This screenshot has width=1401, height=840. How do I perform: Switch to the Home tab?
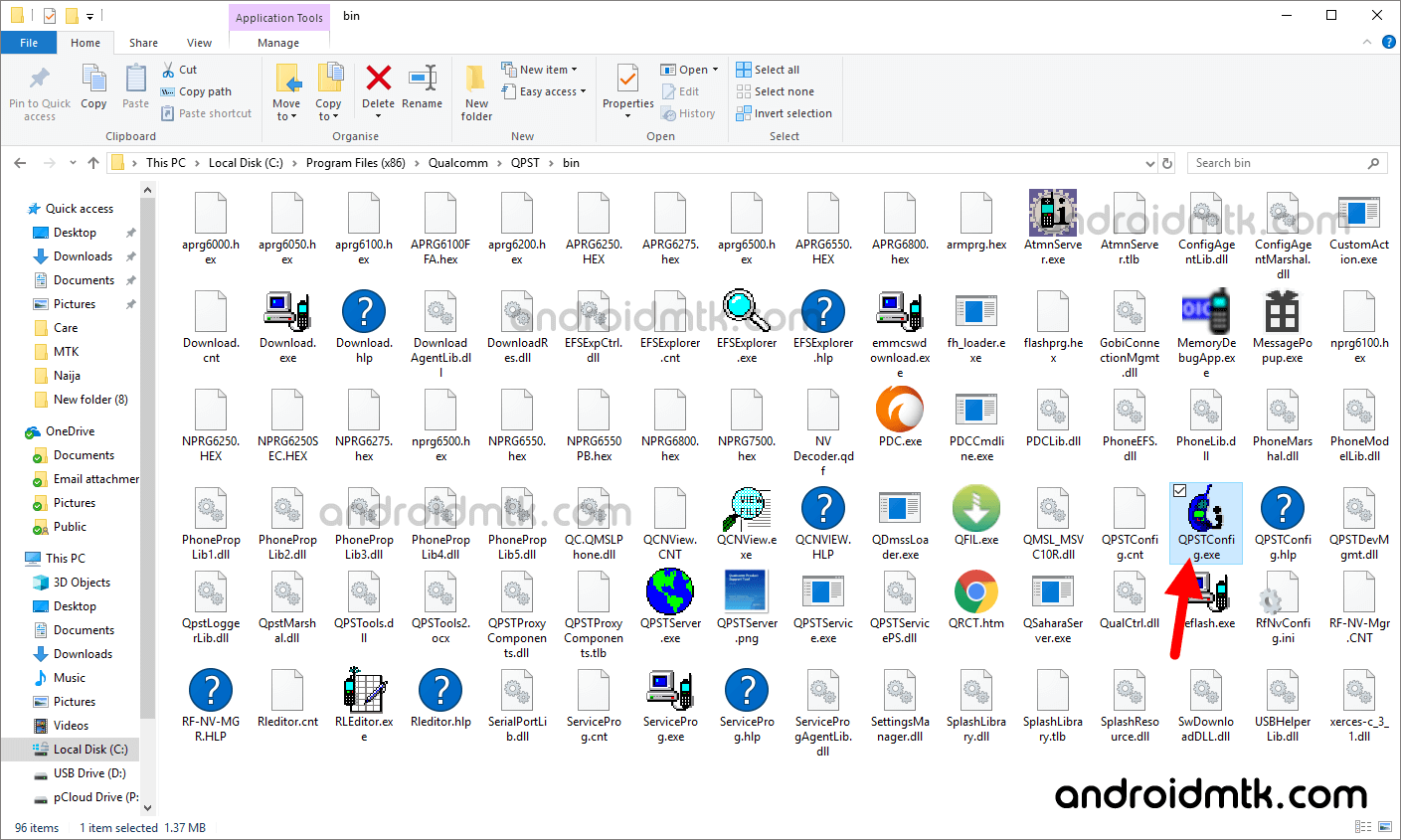click(86, 43)
